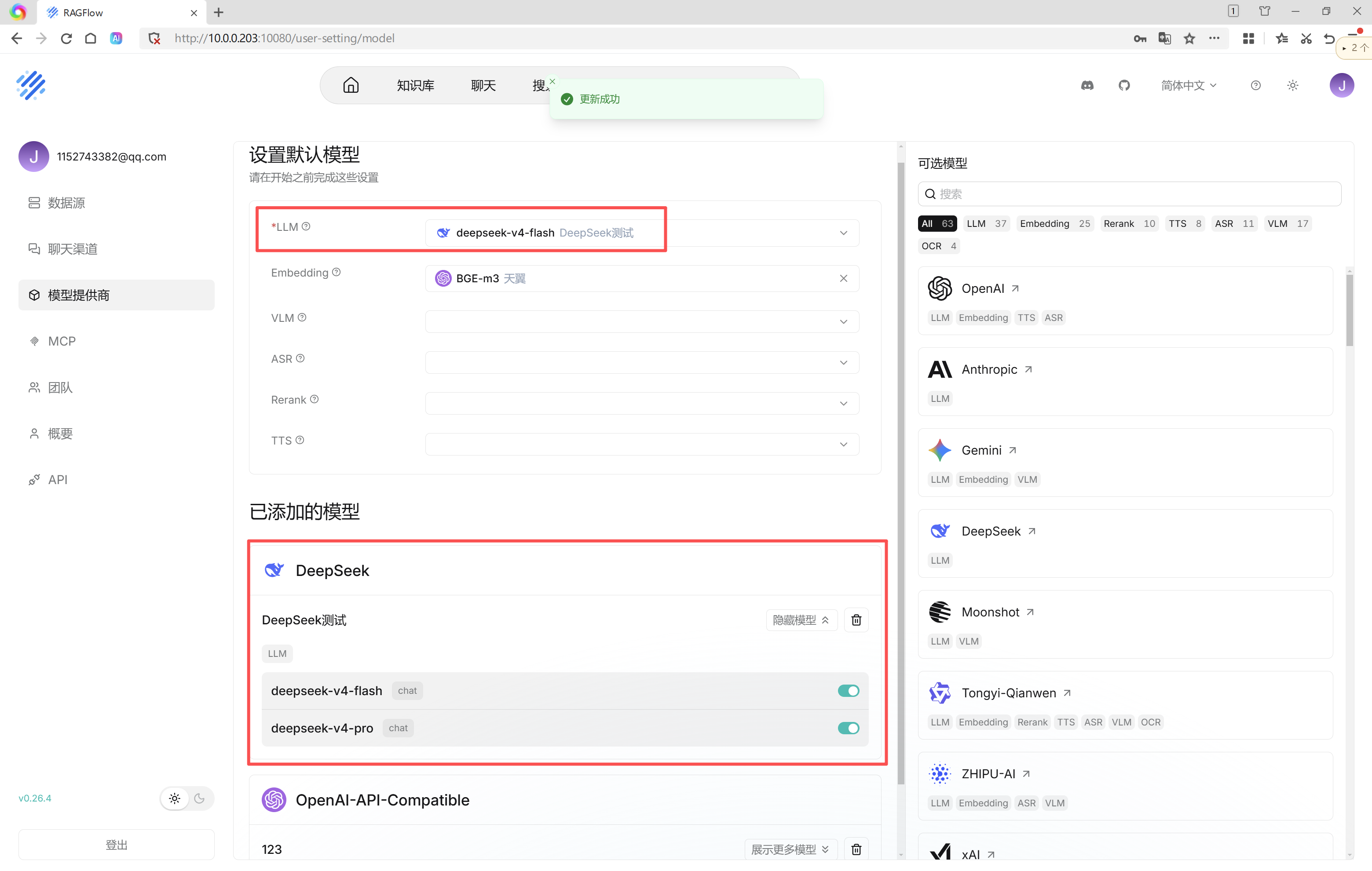Open the DeepSeek provider external link arrow
The height and width of the screenshot is (871, 1372).
coord(1032,532)
